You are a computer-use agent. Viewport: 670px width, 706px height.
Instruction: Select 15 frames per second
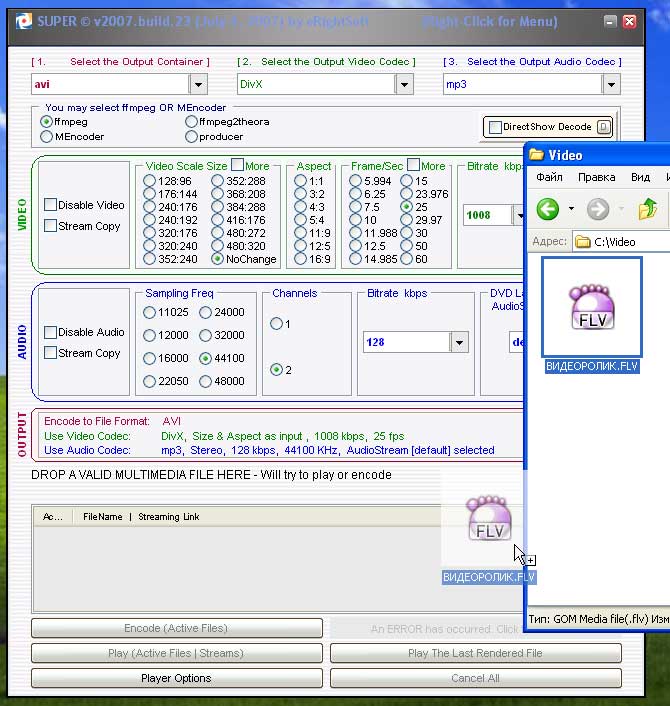(x=407, y=181)
